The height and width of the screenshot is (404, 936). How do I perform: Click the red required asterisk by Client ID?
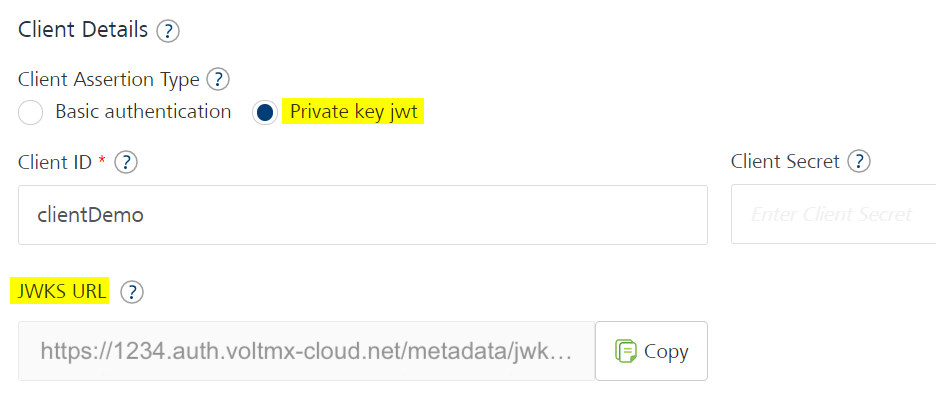click(x=102, y=160)
